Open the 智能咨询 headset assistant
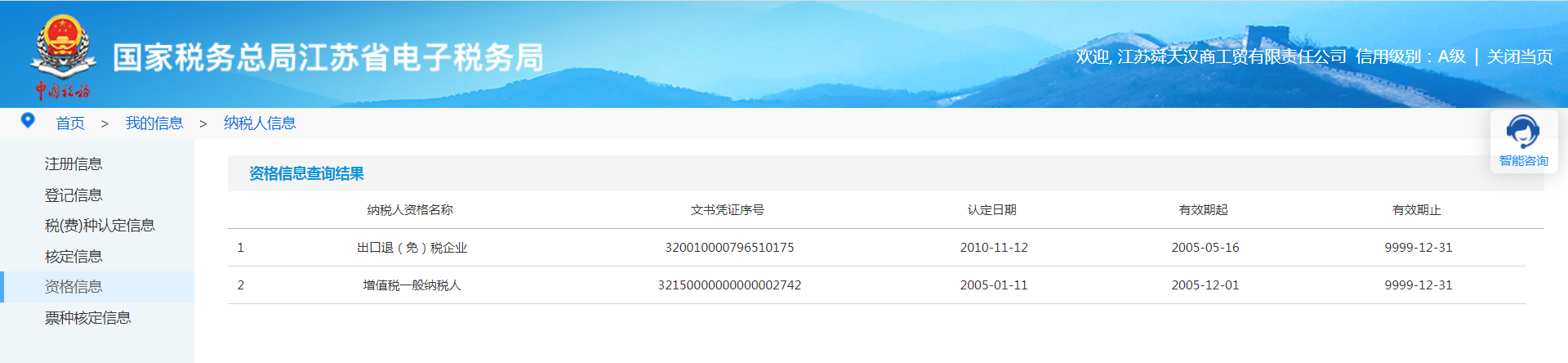1568x363 pixels. pos(1523,141)
